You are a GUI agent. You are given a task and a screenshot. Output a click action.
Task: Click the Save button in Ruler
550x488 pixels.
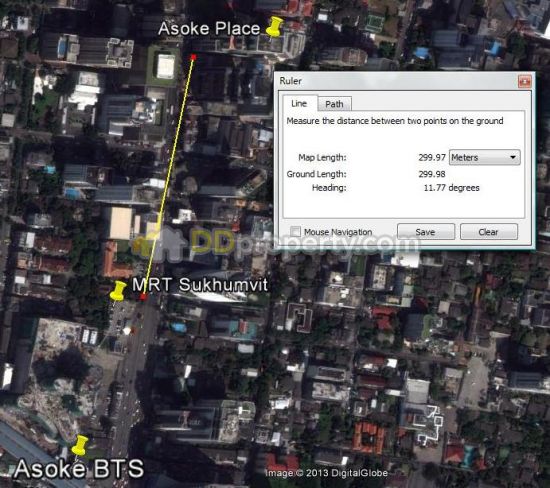425,232
